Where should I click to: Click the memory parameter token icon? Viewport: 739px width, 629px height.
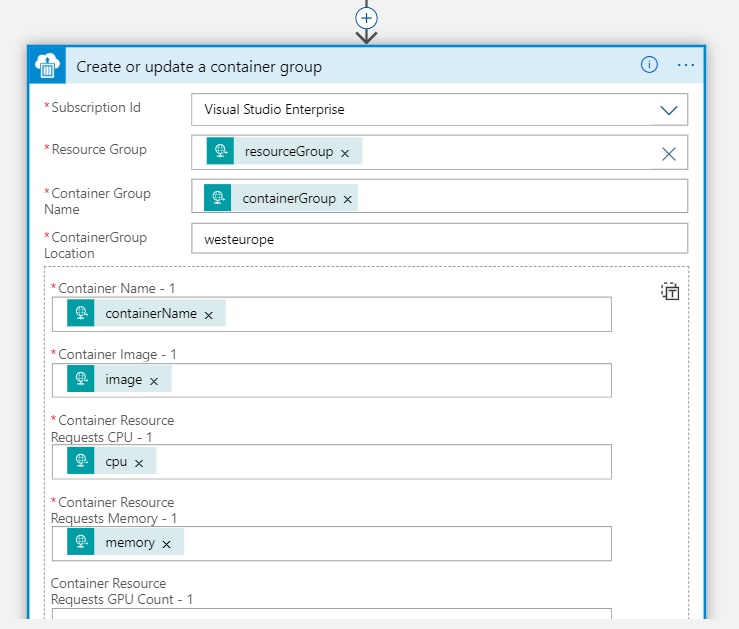click(80, 543)
